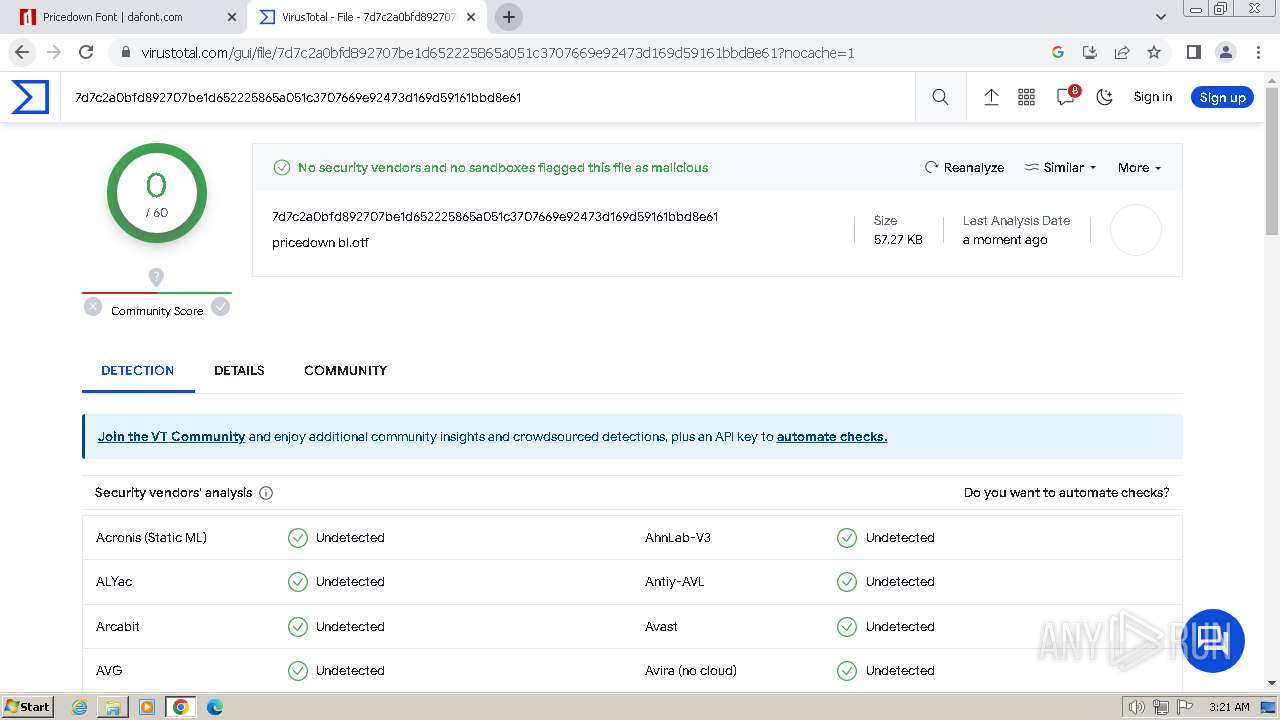
Task: Click the info icon beside Security vendors' analysis
Action: click(266, 493)
